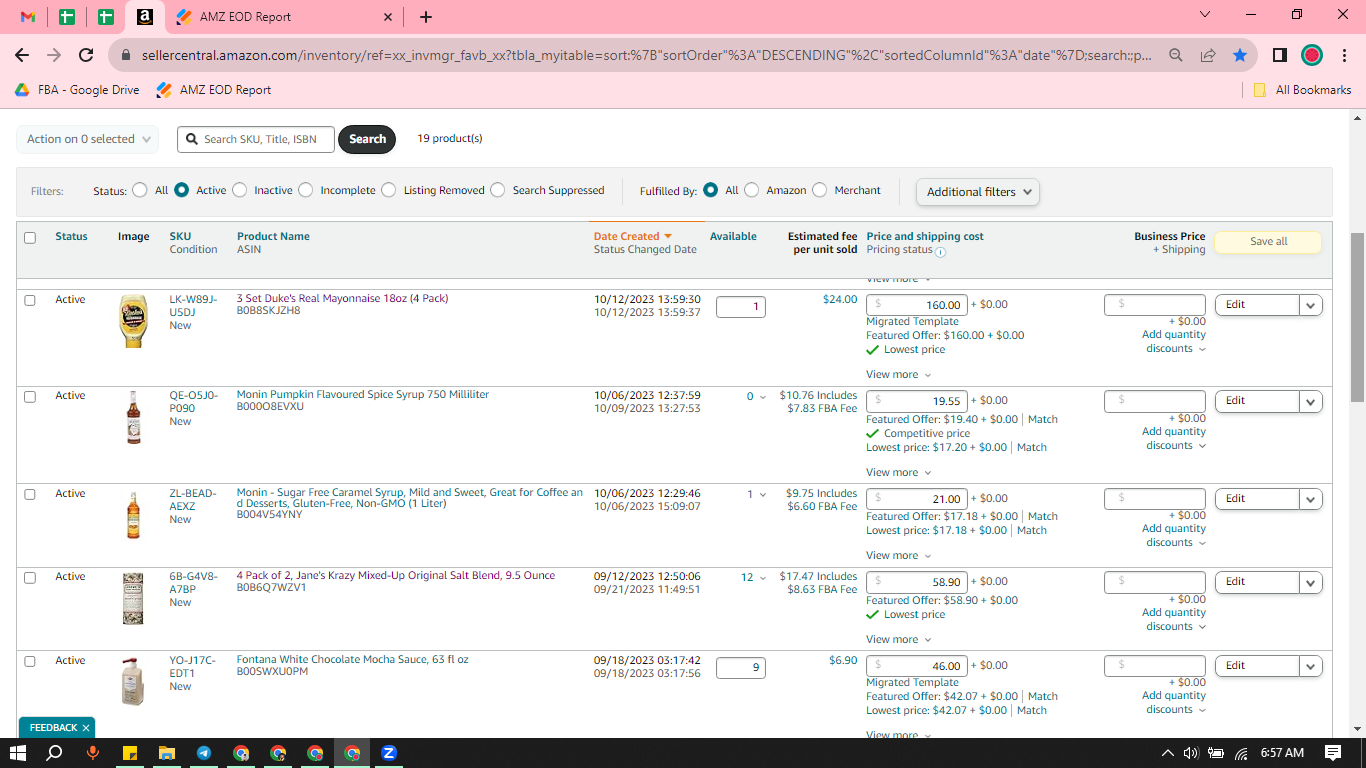Open the All Bookmarks folder

tap(1303, 90)
